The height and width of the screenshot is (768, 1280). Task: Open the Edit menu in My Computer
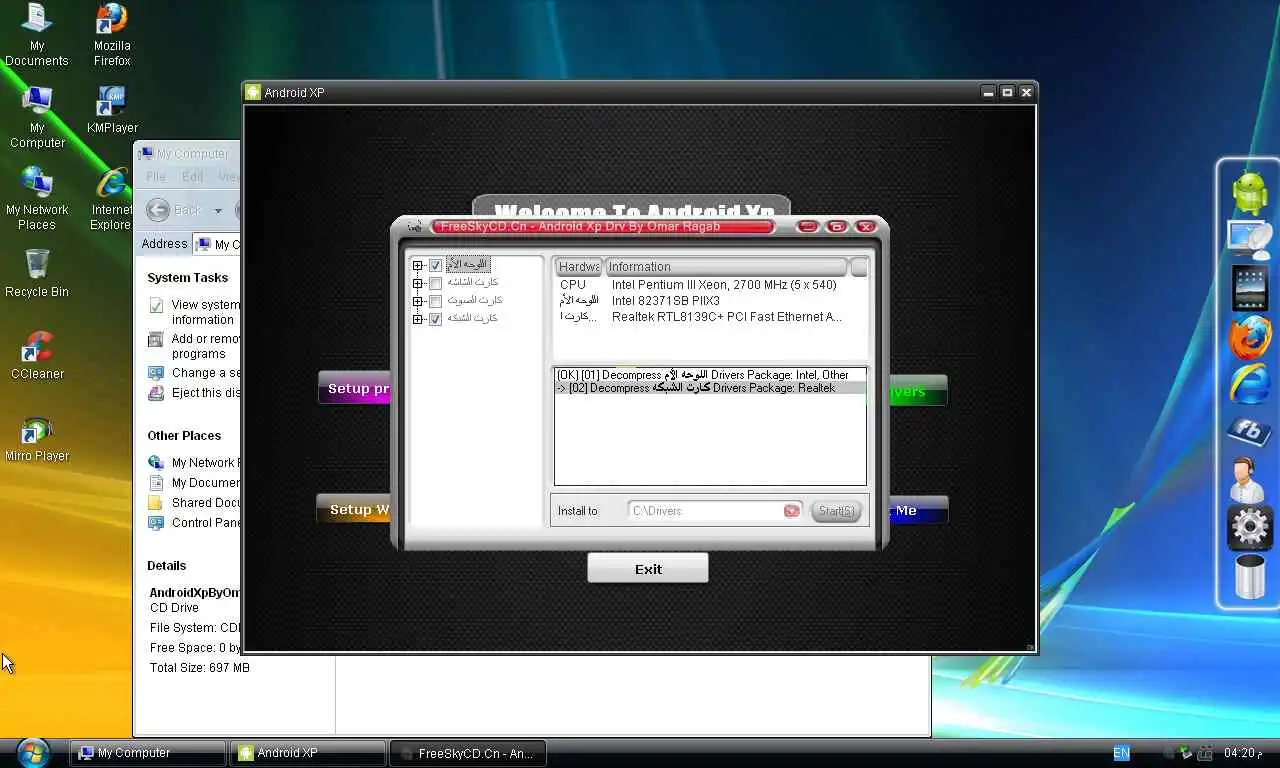tap(193, 177)
